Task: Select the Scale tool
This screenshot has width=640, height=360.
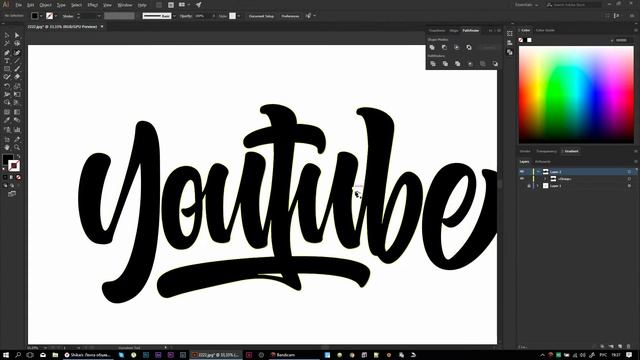Action: 17,86
